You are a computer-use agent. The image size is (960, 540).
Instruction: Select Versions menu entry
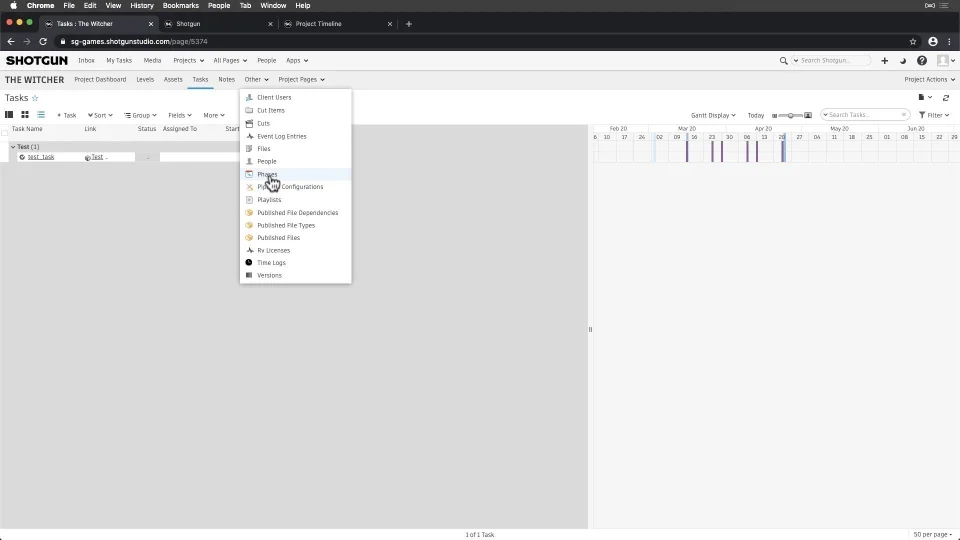point(269,276)
